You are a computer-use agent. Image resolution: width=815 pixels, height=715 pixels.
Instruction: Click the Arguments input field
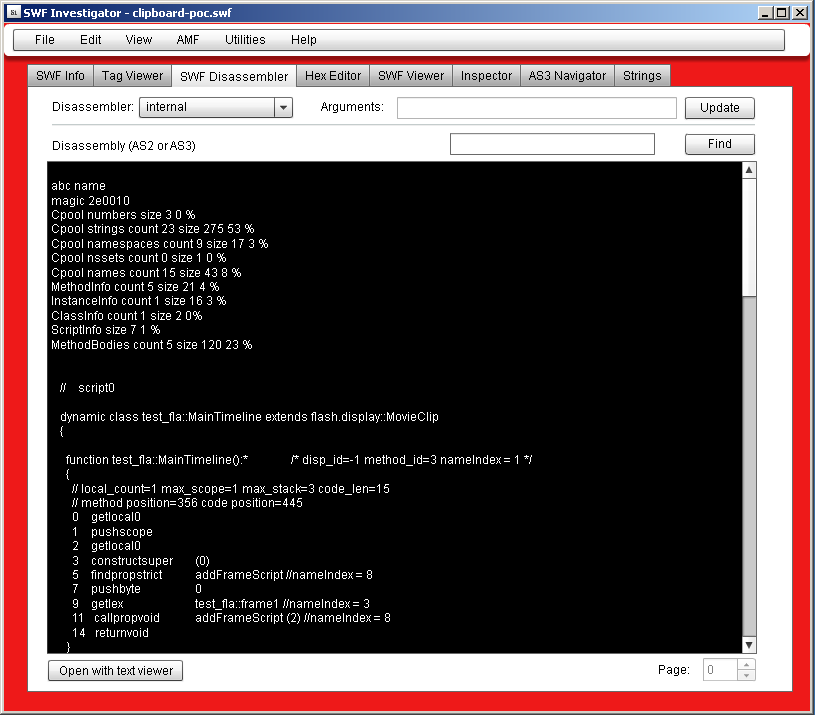(536, 108)
